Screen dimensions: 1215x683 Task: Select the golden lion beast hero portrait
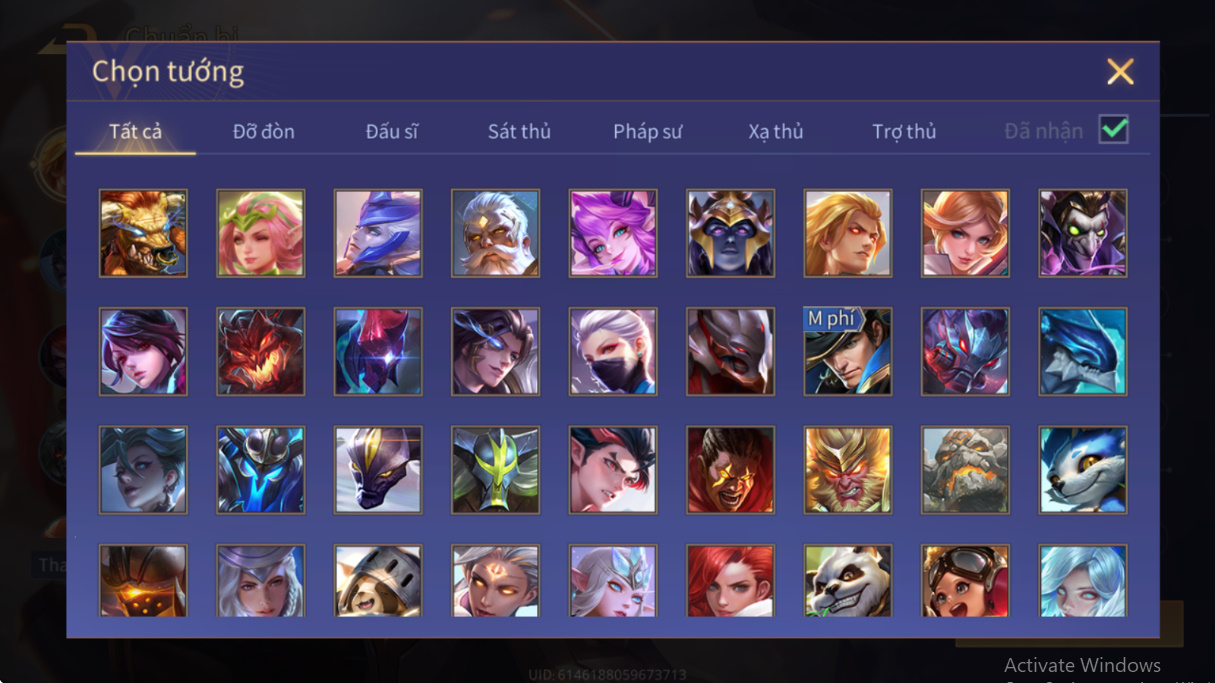click(143, 233)
